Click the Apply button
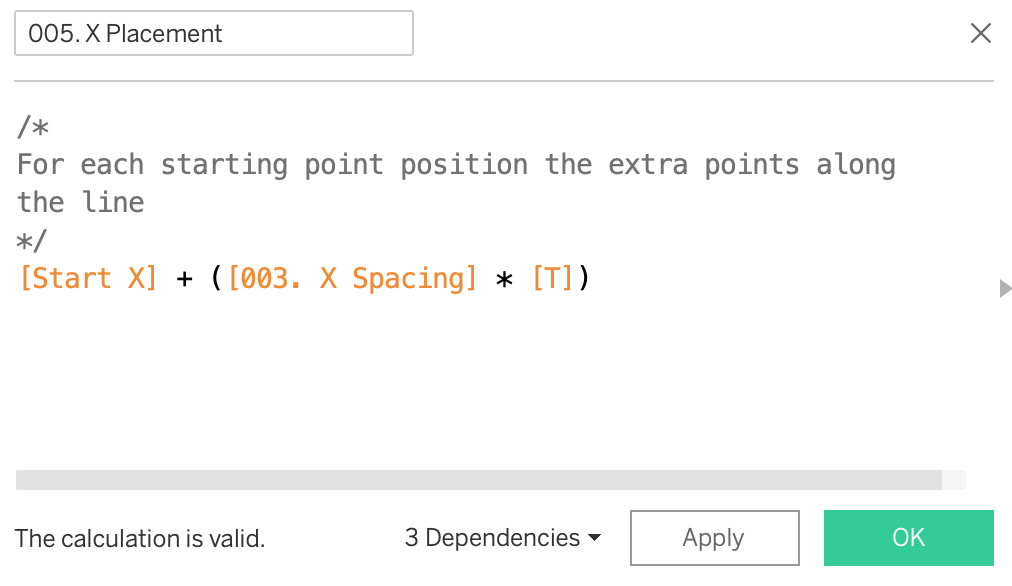The image size is (1012, 586). pos(714,538)
